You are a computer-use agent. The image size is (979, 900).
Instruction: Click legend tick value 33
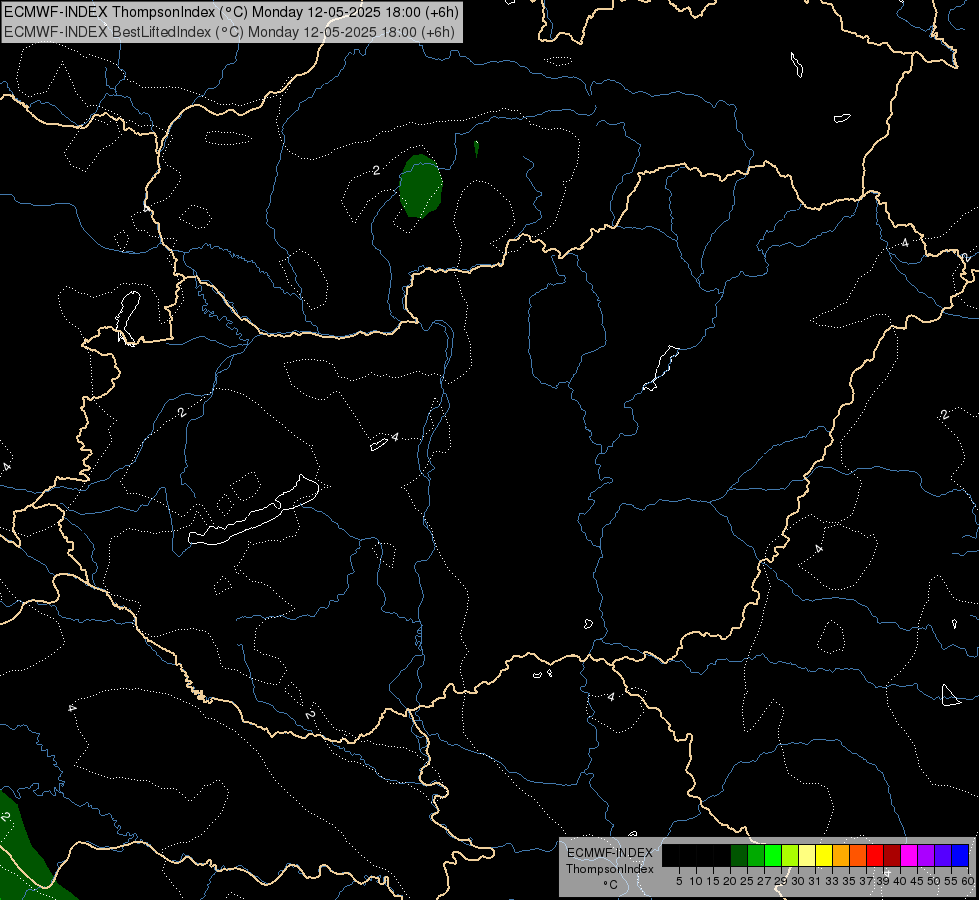[832, 881]
